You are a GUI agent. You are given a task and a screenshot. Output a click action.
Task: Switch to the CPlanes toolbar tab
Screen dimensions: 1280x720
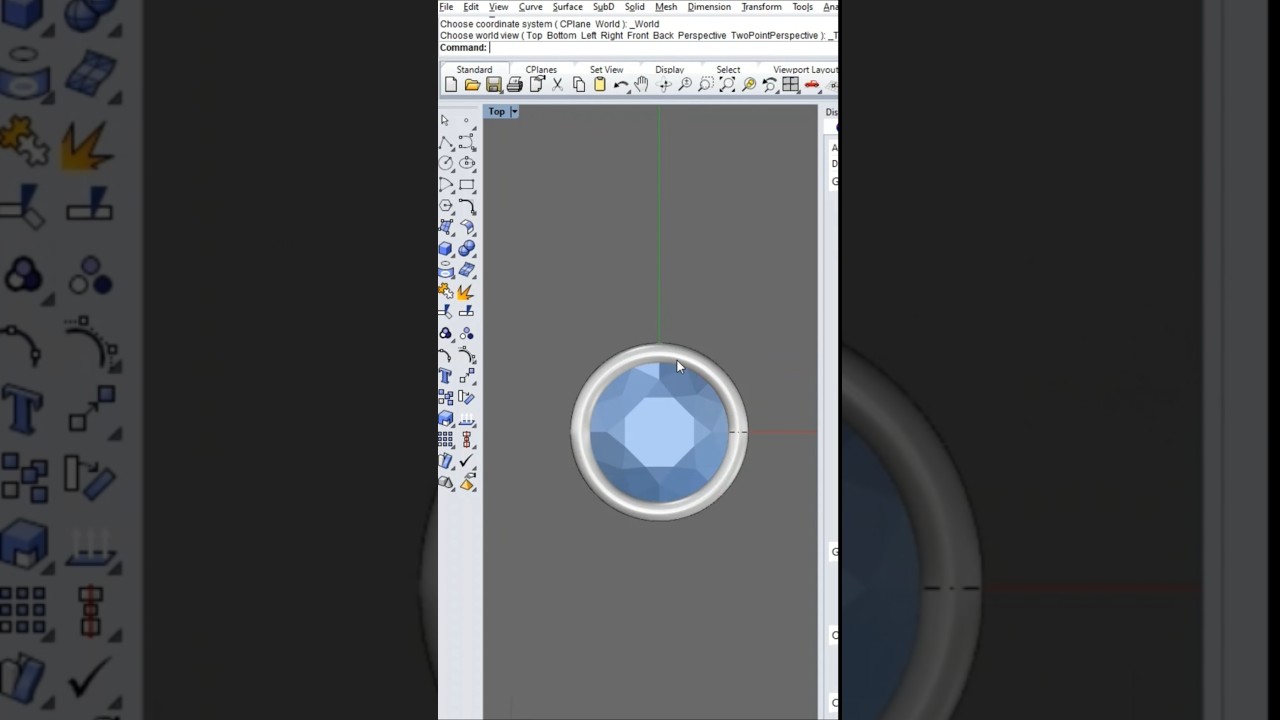541,70
